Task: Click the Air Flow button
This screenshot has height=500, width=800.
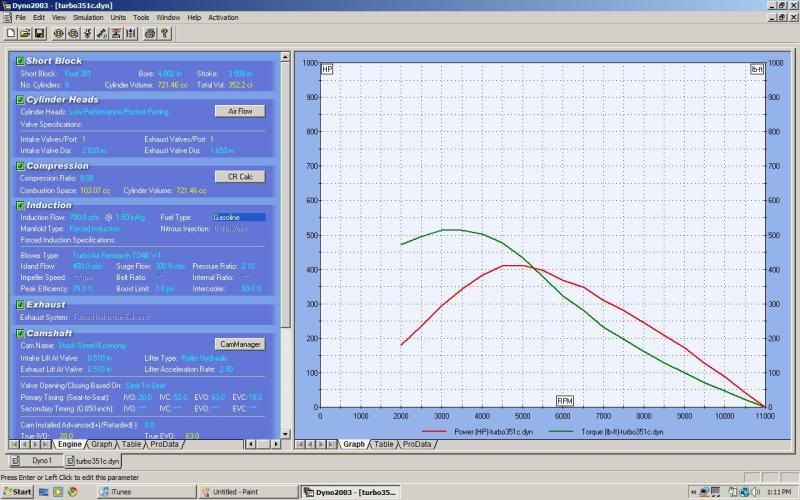Action: tap(239, 111)
